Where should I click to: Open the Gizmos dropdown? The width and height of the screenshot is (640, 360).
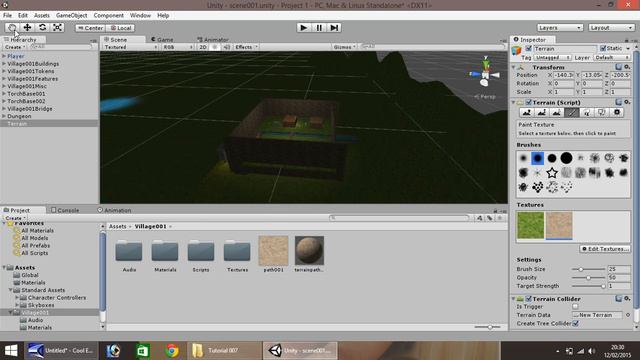tap(344, 47)
